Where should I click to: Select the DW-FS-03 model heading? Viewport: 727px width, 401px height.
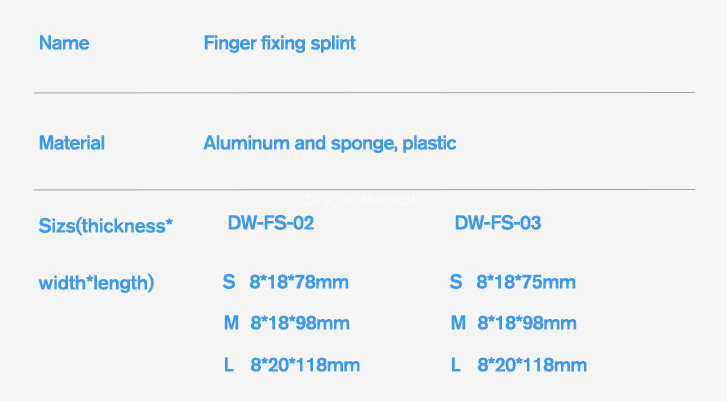(x=498, y=223)
